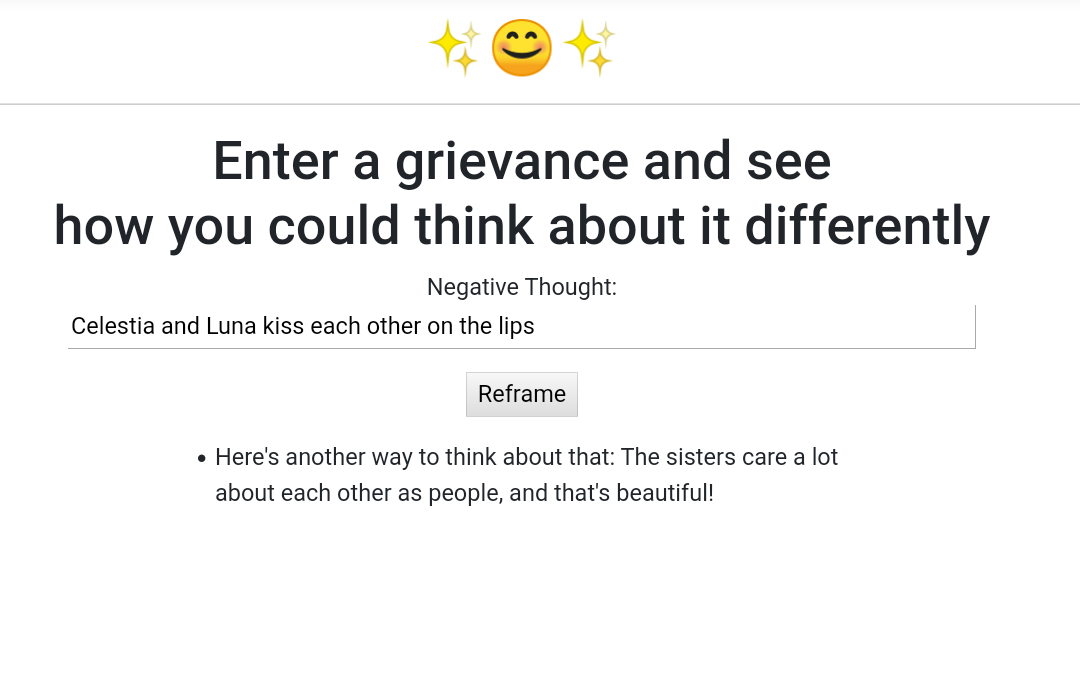The height and width of the screenshot is (696, 1080).
Task: Click the word "grievance" in the heading
Action: coord(511,161)
